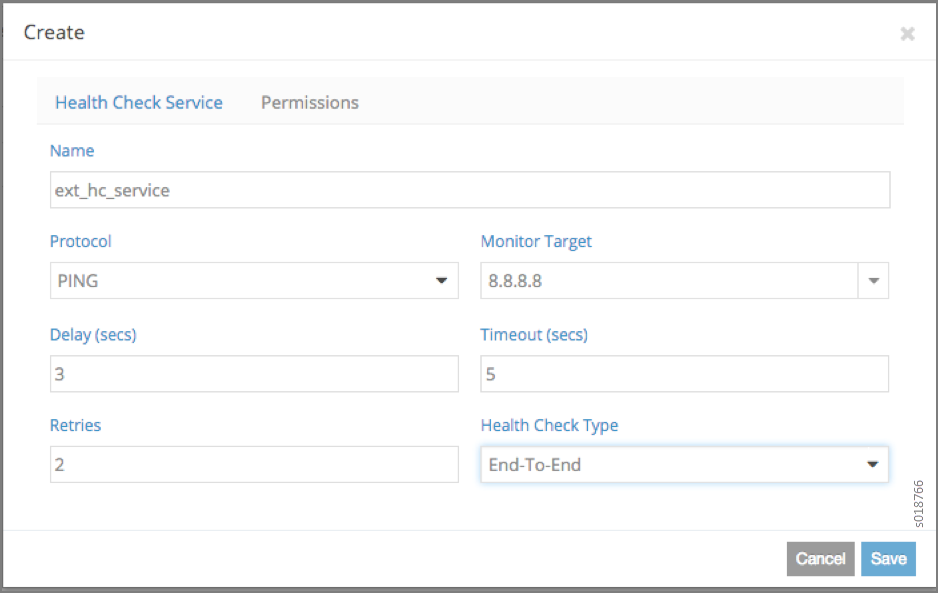Focus the Delay (secs) input field

pyautogui.click(x=254, y=374)
